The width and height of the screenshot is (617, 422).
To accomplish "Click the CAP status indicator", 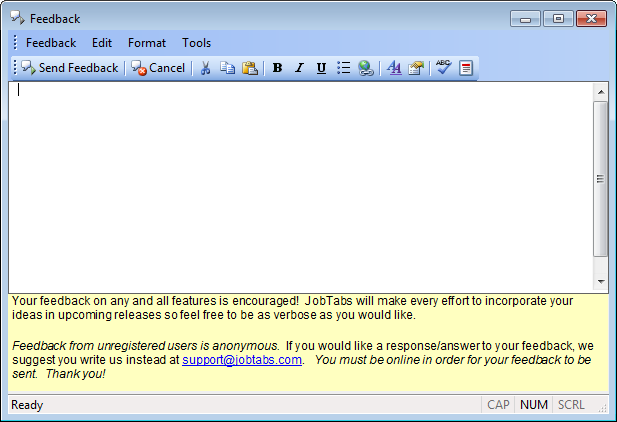I will click(498, 405).
